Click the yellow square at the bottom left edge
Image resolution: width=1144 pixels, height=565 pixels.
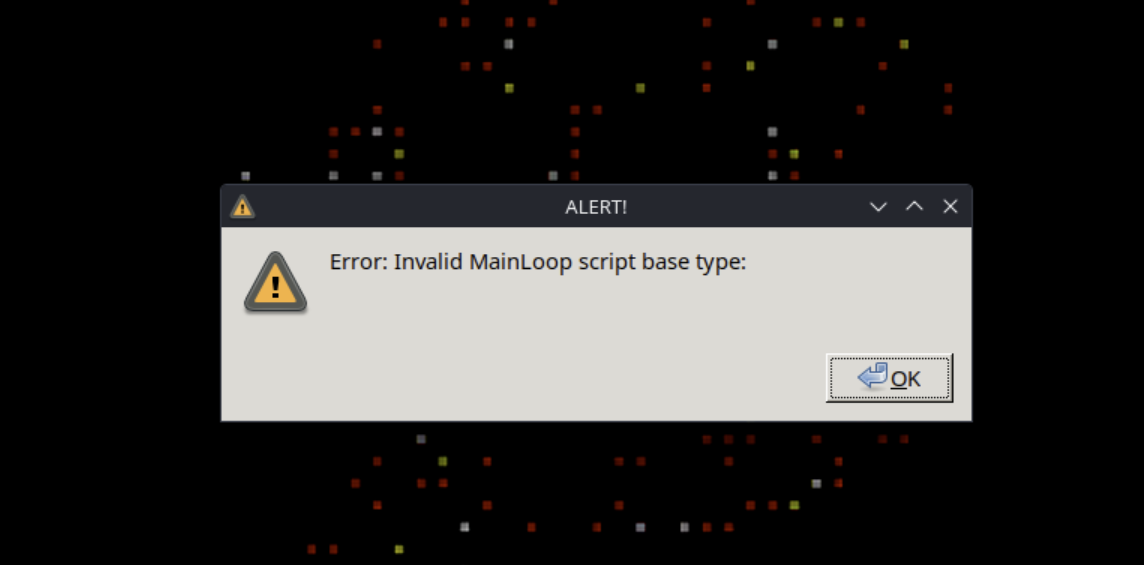pos(399,549)
